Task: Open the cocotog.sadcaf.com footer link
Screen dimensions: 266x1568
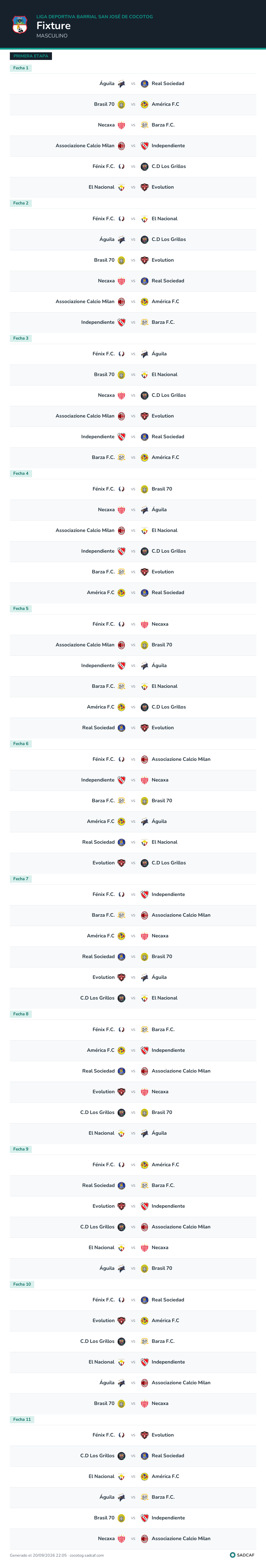Action: pyautogui.click(x=87, y=1555)
